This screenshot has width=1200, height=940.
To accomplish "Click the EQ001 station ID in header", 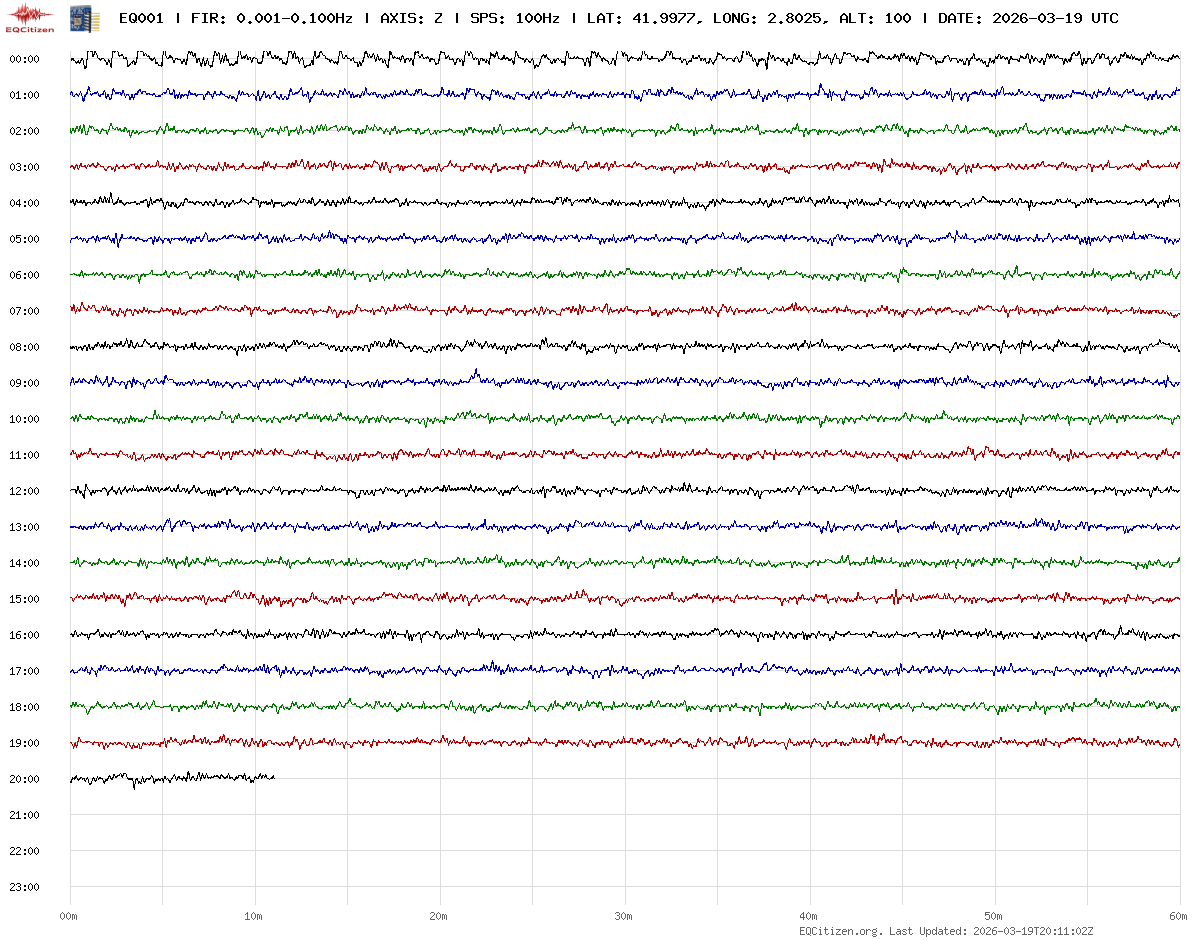I will (141, 18).
